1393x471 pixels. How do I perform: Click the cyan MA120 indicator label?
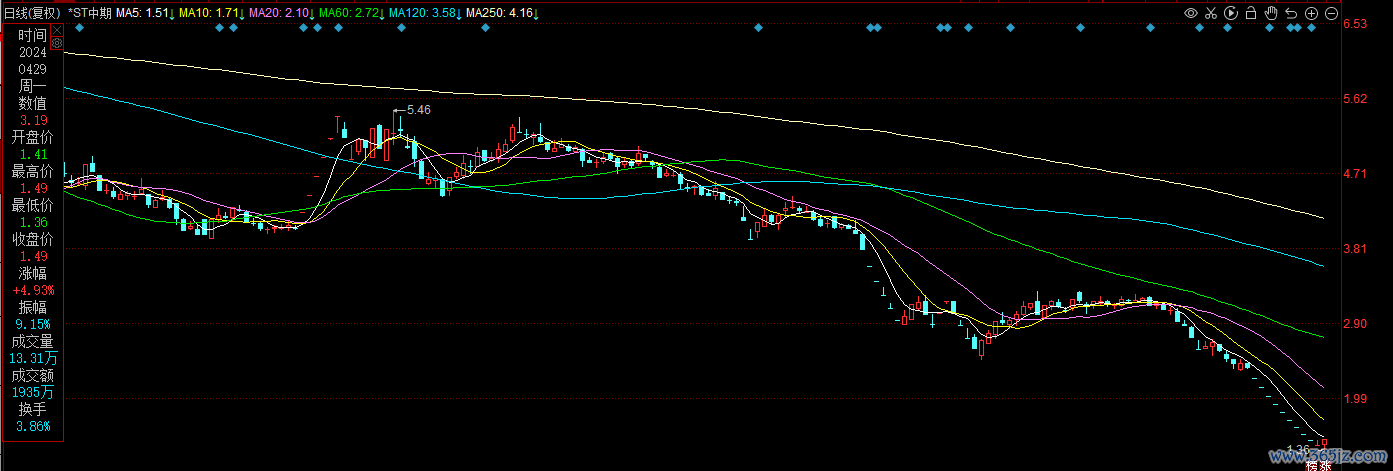[x=425, y=13]
